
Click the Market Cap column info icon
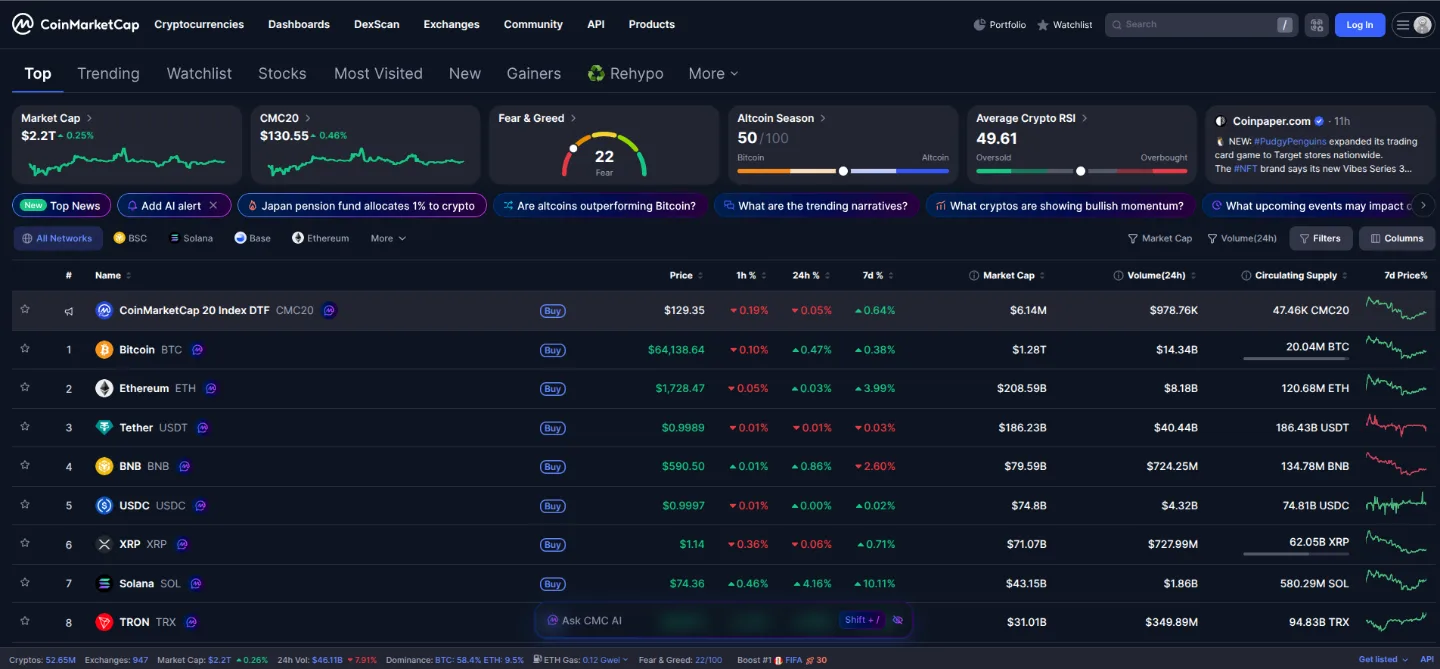(974, 275)
